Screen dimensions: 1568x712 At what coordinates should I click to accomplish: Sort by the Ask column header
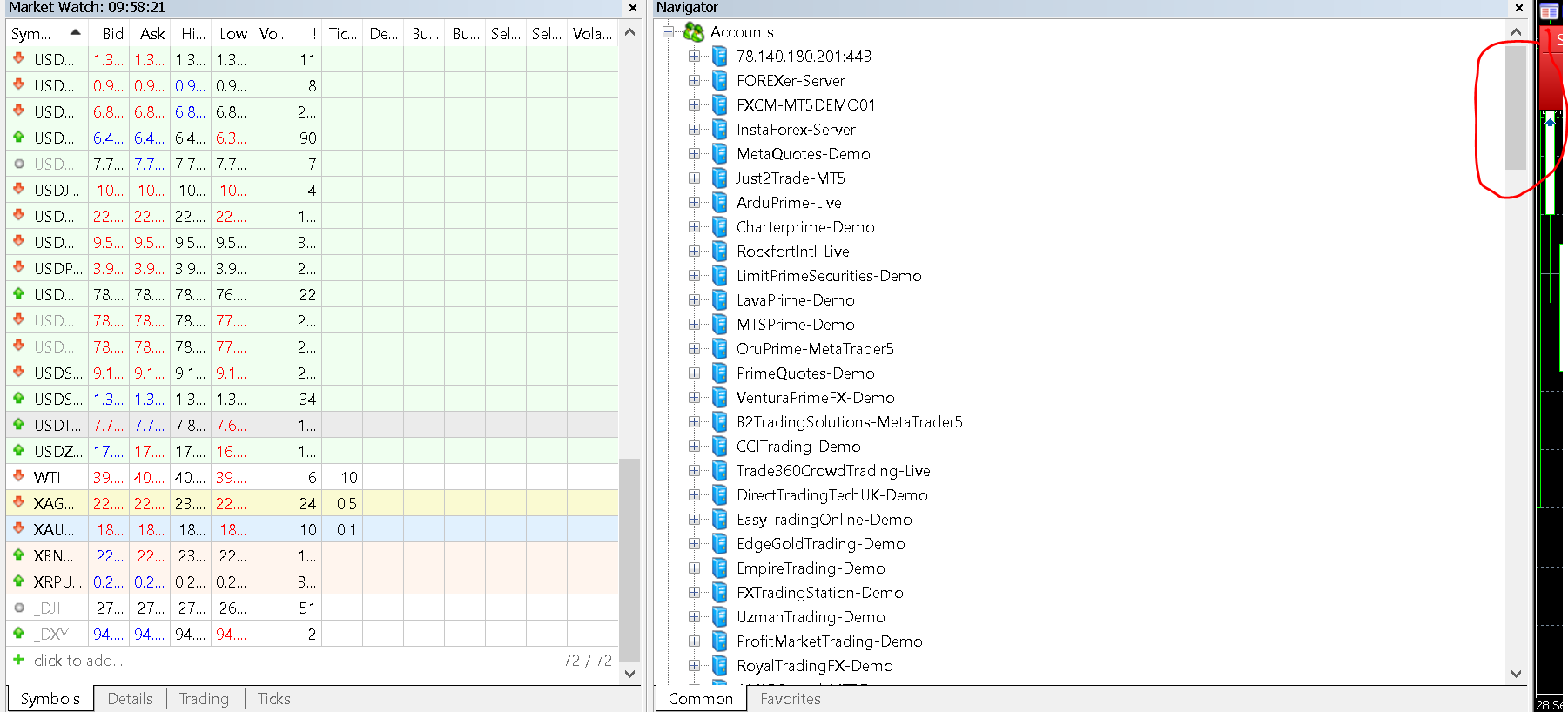pos(150,34)
